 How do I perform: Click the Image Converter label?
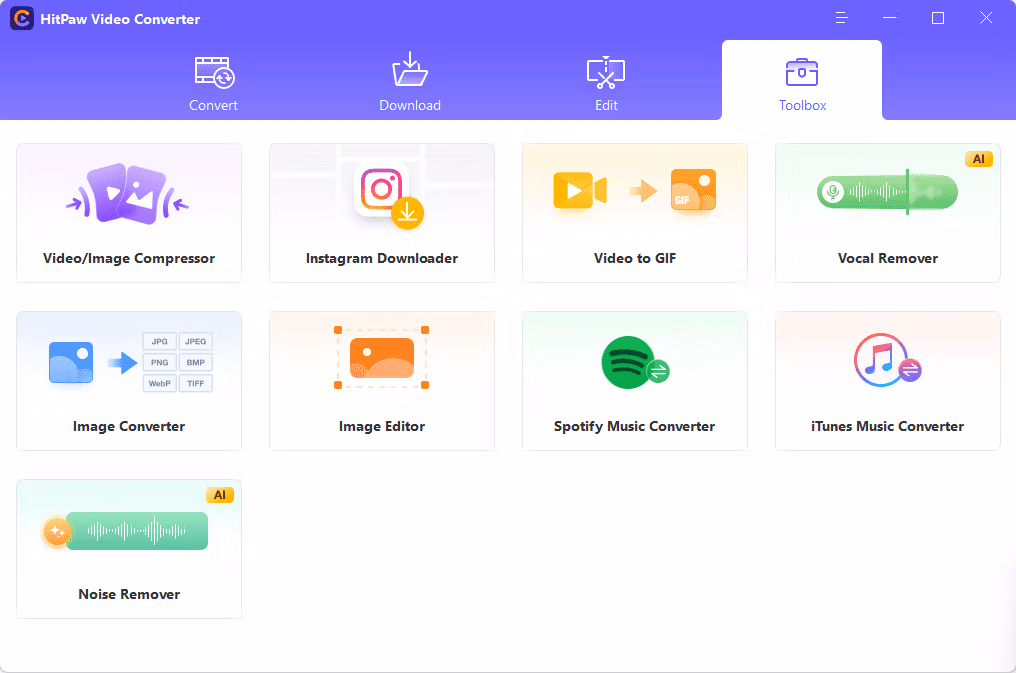pyautogui.click(x=129, y=426)
